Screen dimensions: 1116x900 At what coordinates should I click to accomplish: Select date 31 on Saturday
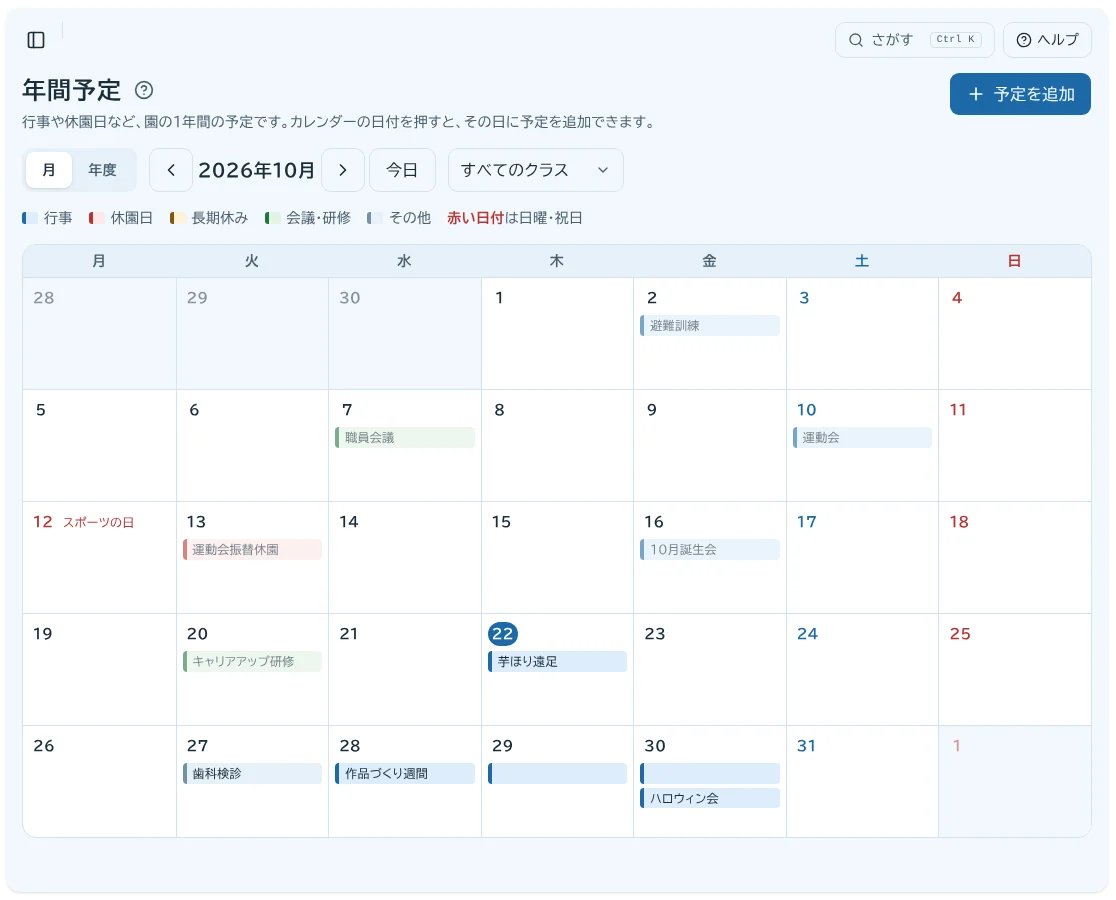coord(862,781)
